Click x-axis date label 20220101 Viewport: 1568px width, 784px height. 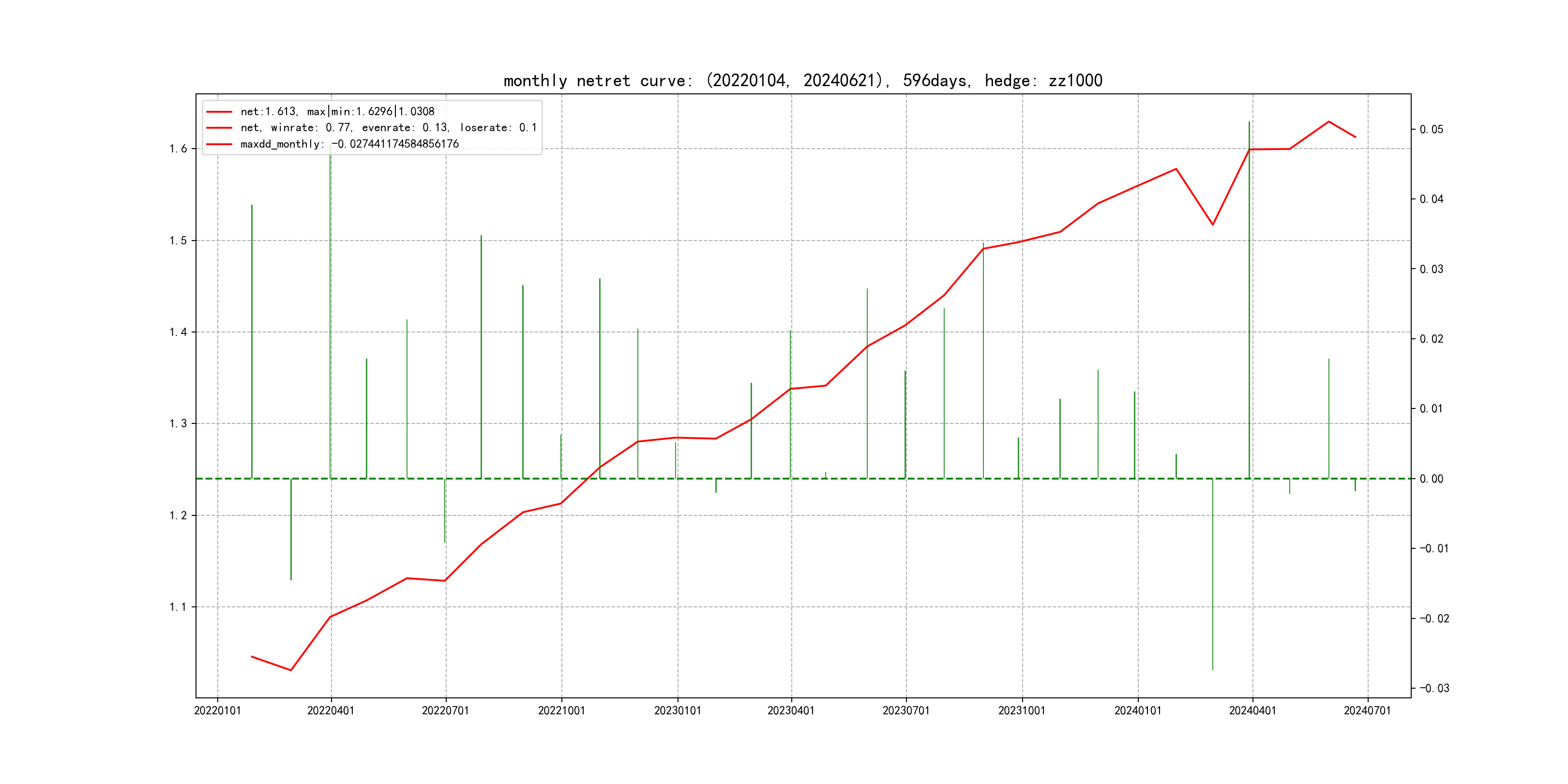coord(217,711)
